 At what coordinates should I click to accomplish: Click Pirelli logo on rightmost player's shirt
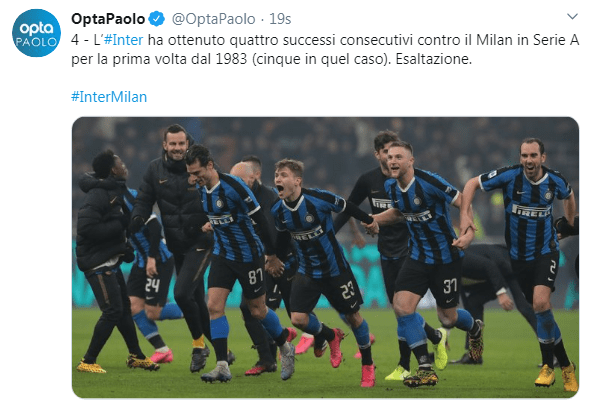531,211
